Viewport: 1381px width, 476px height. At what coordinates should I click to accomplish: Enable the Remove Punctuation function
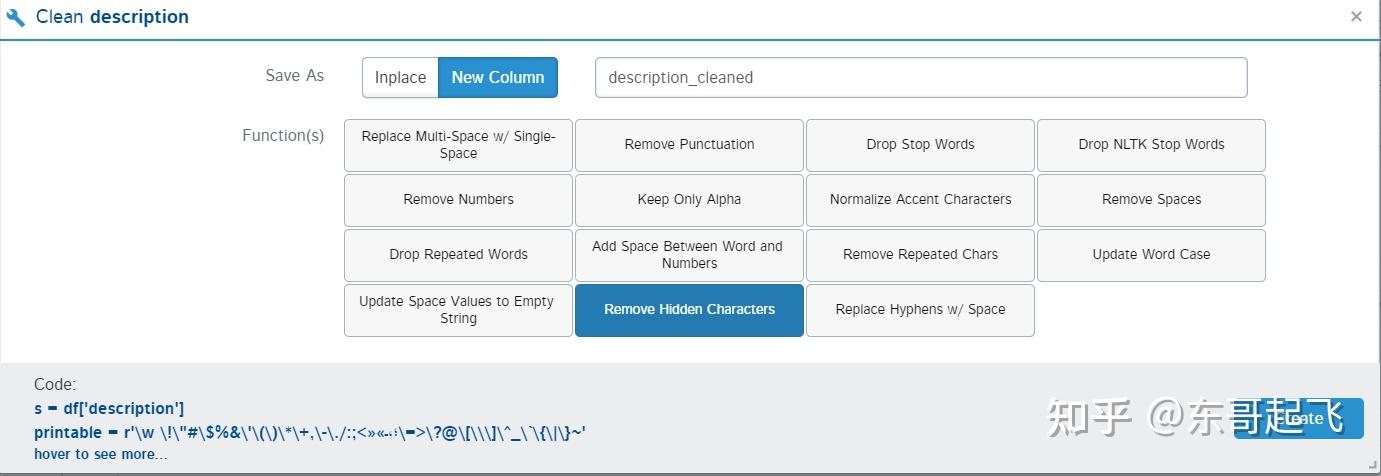(x=689, y=145)
